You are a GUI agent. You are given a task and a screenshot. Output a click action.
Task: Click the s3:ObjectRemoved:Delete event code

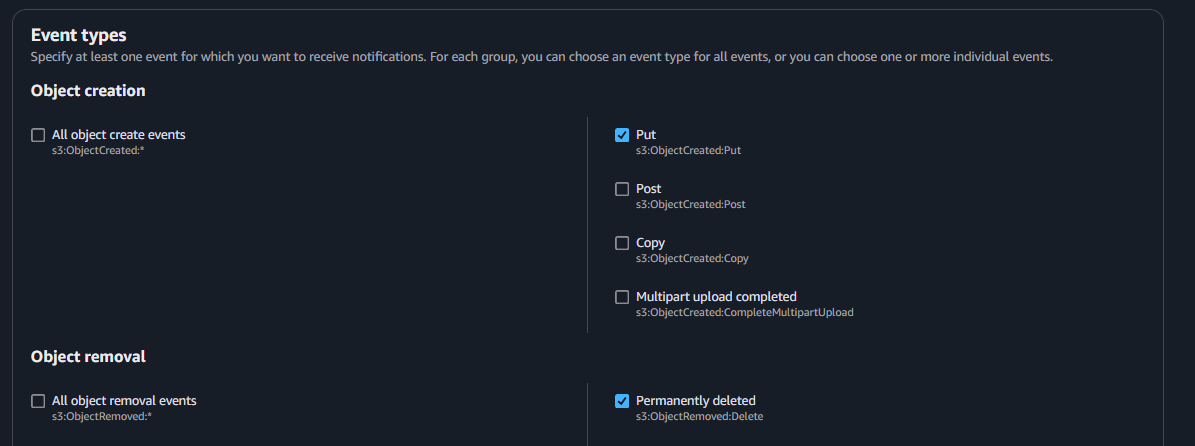[699, 416]
